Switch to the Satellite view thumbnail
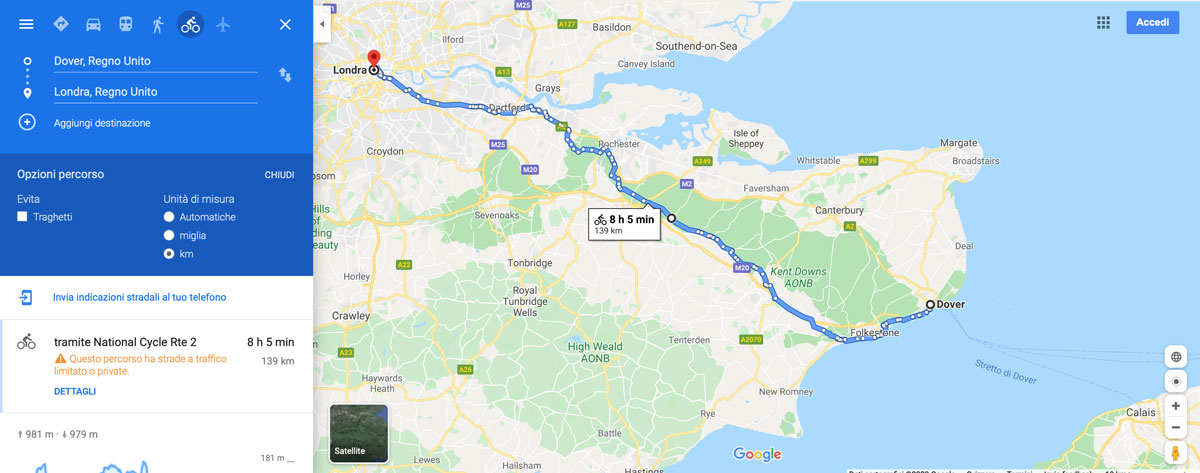 pyautogui.click(x=359, y=432)
